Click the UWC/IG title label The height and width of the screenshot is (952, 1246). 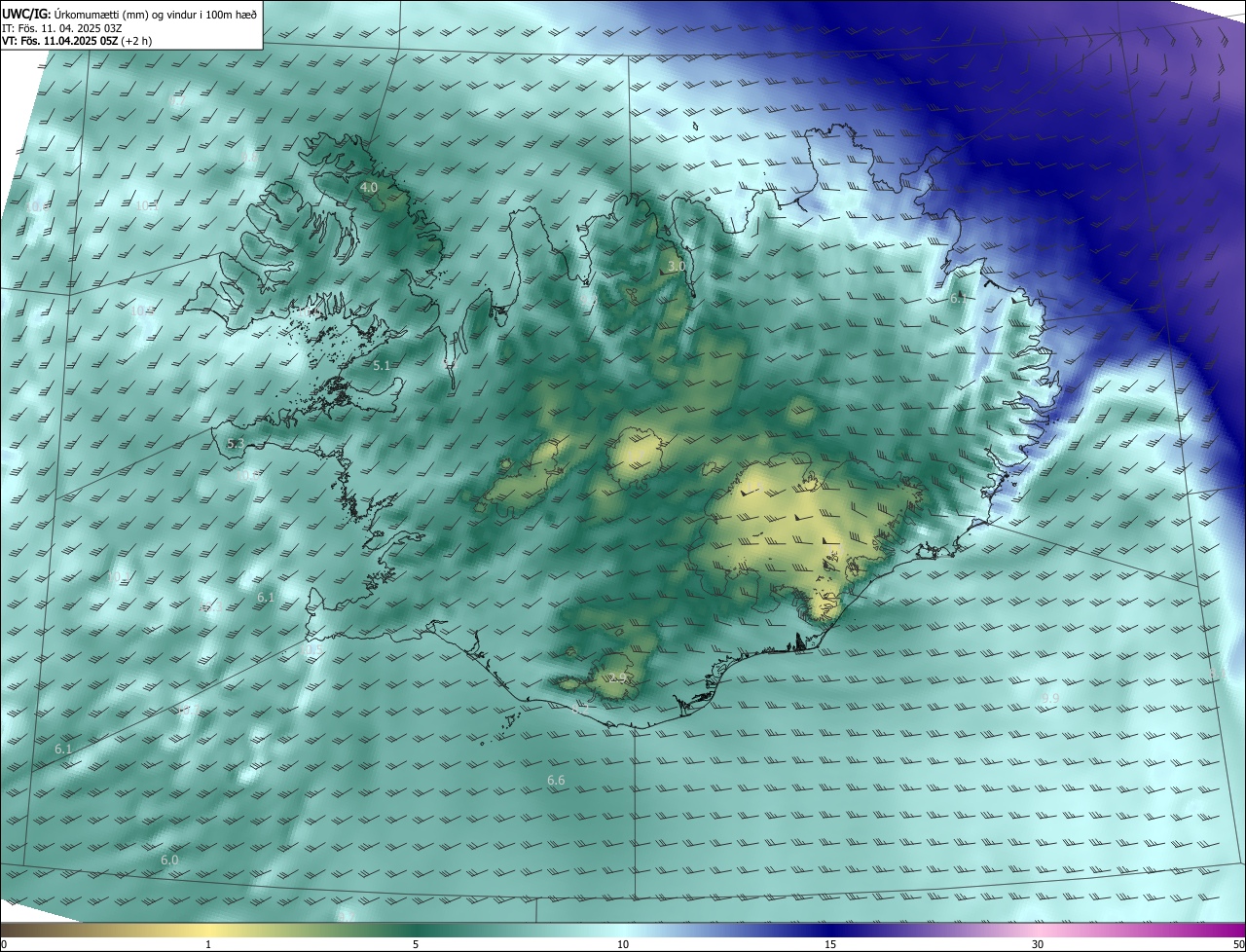point(26,14)
